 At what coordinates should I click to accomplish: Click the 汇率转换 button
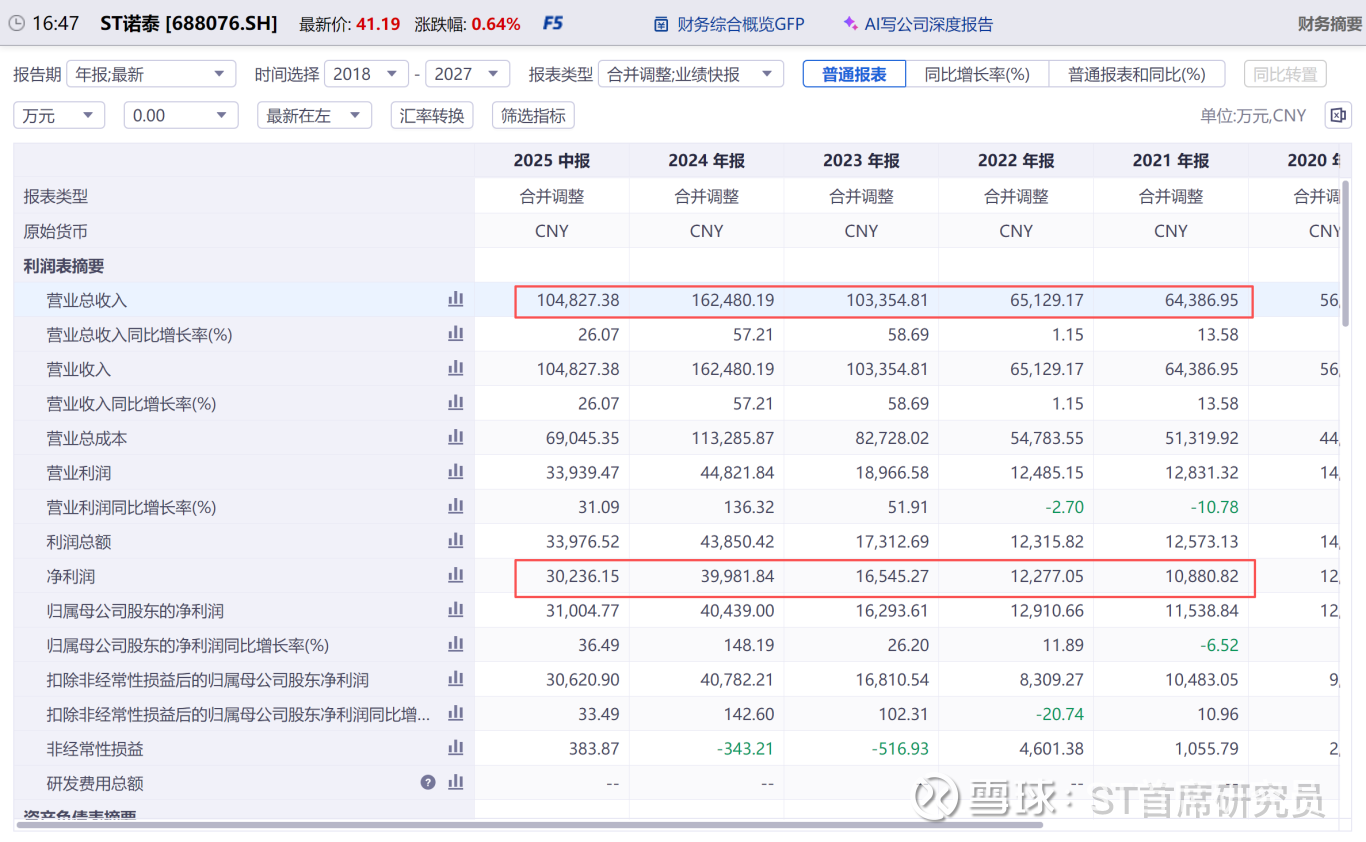pos(432,115)
